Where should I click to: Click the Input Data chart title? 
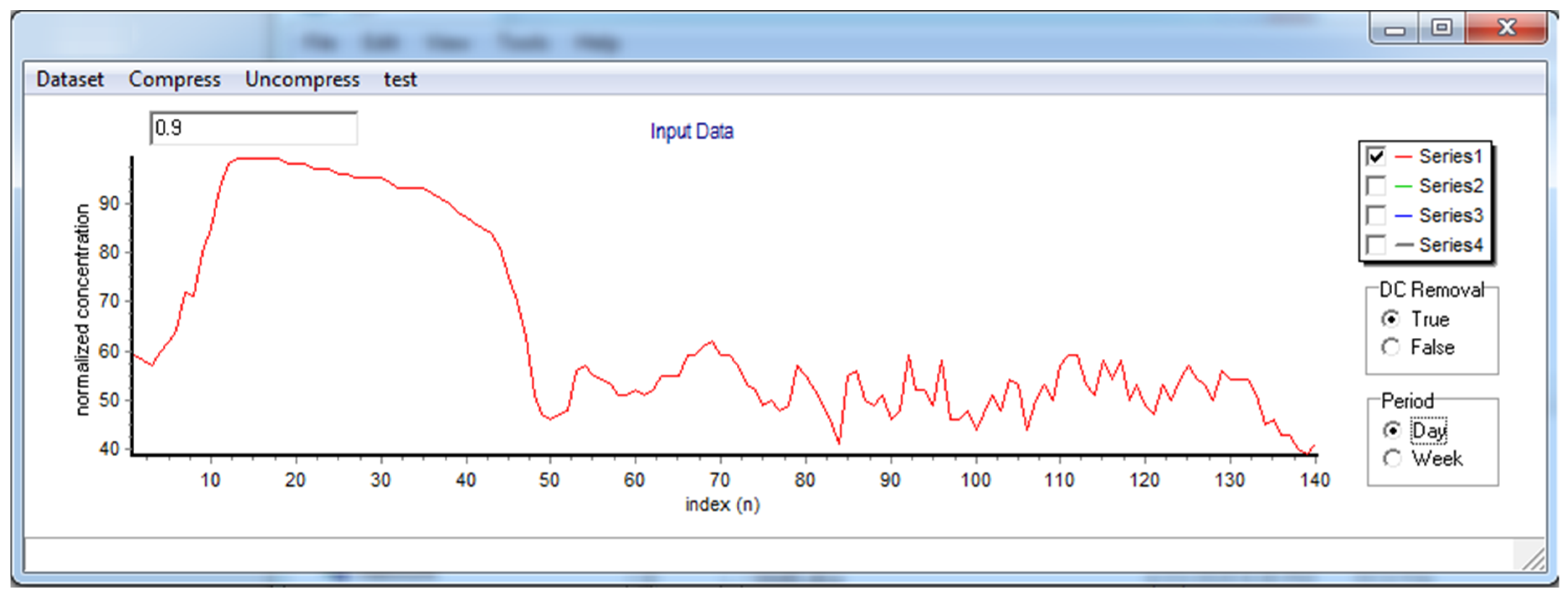(692, 131)
